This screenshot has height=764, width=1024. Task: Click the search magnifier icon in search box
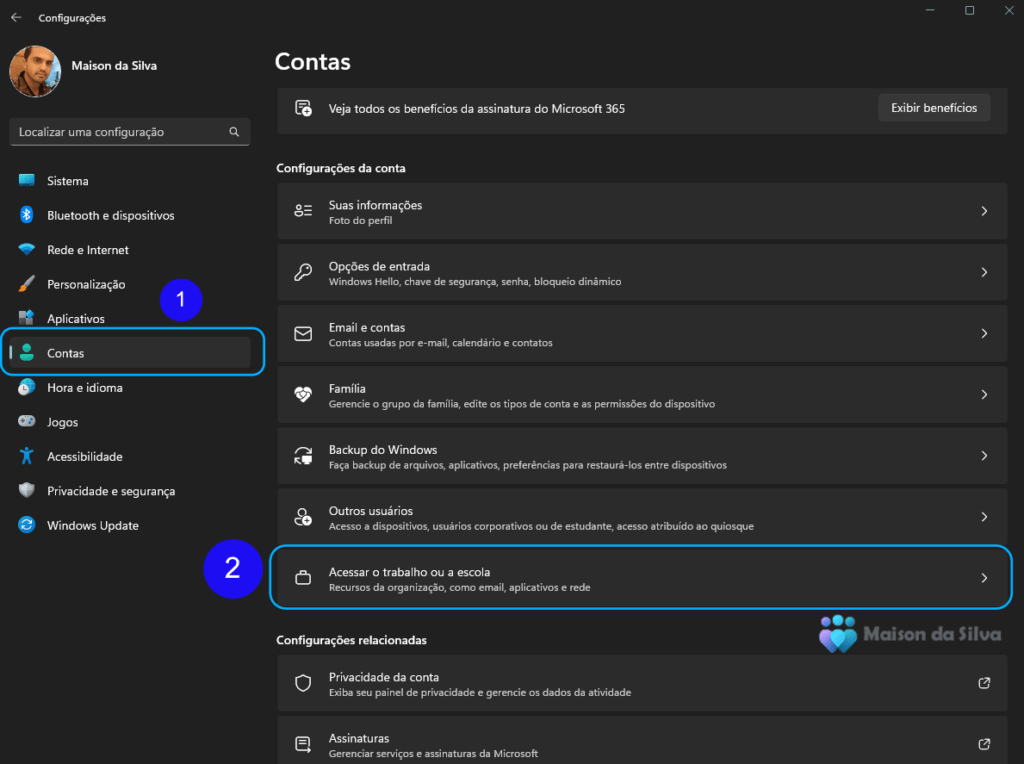tap(234, 132)
